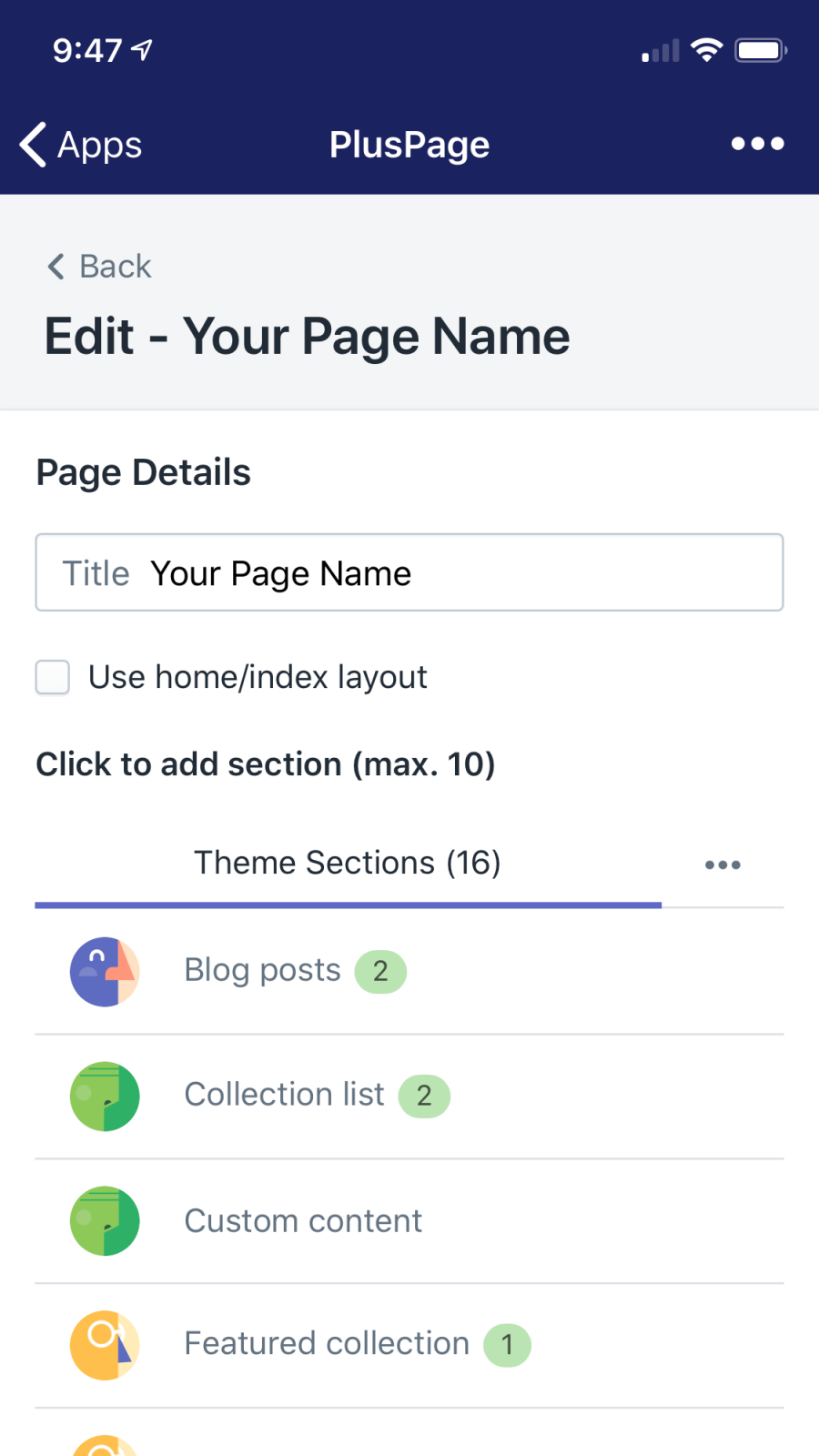Image resolution: width=819 pixels, height=1456 pixels.
Task: Tap the Wi-Fi status icon
Action: click(706, 50)
